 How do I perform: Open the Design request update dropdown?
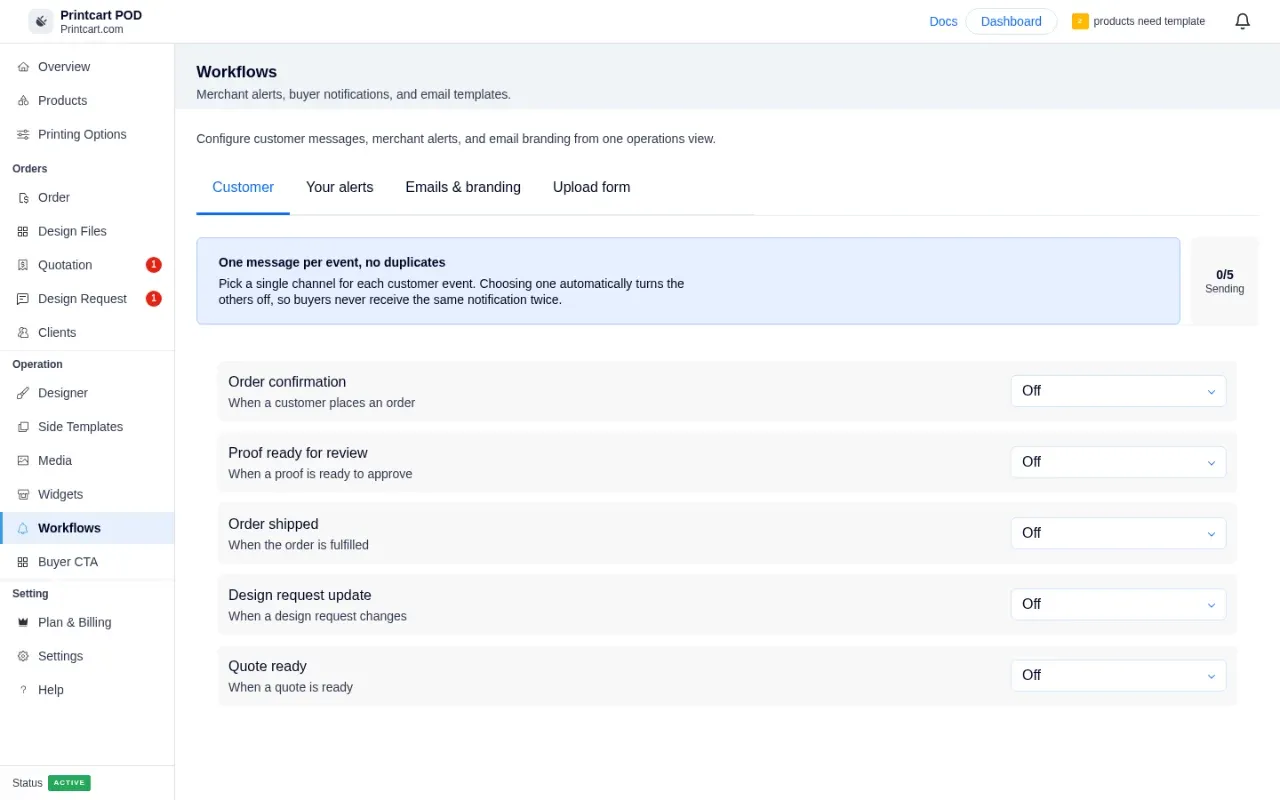point(1118,604)
